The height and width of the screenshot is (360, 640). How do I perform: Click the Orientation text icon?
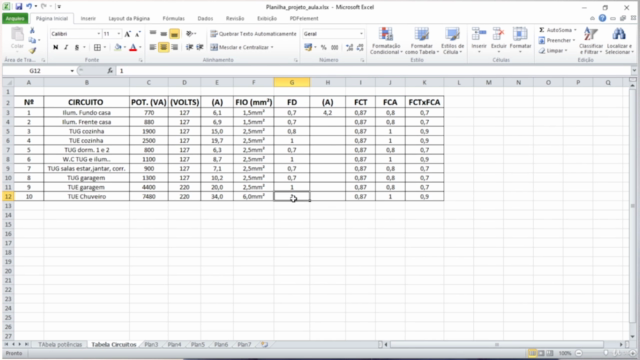tap(189, 34)
